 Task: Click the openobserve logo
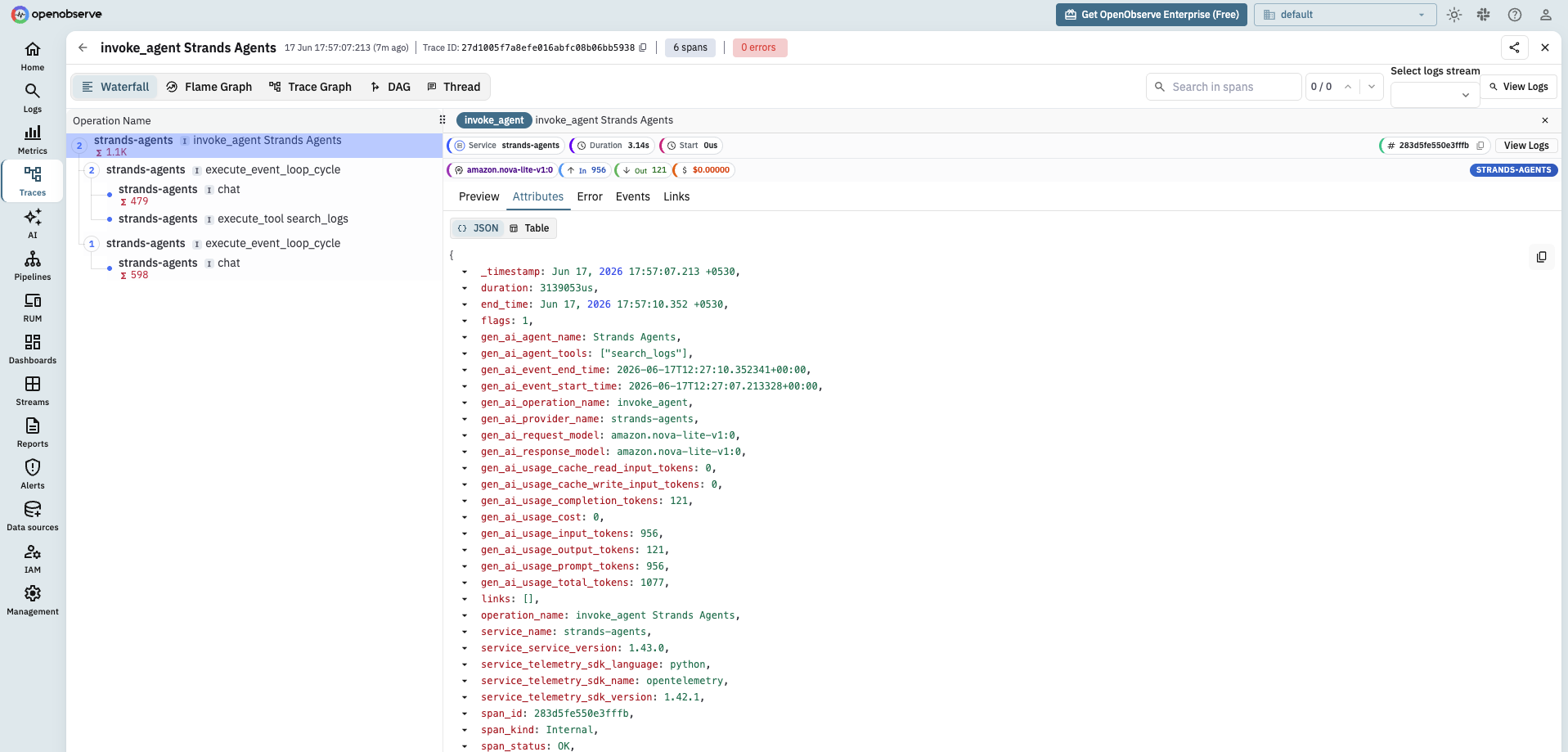click(56, 15)
